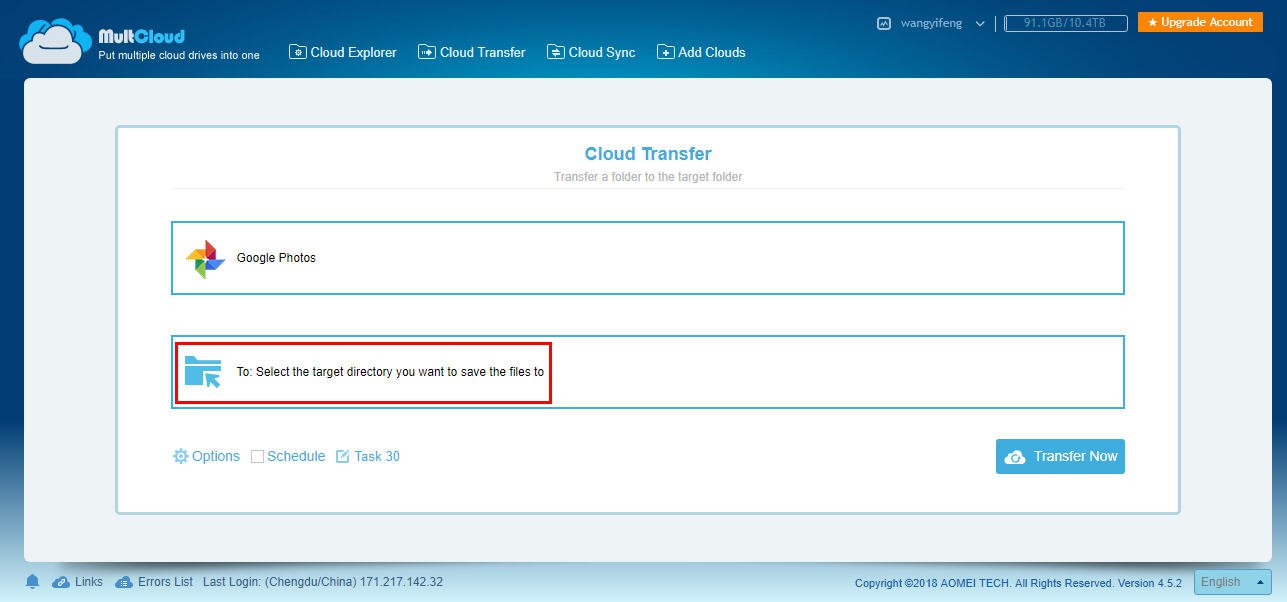Choose the target directory to save files
The width and height of the screenshot is (1287, 602).
point(648,372)
